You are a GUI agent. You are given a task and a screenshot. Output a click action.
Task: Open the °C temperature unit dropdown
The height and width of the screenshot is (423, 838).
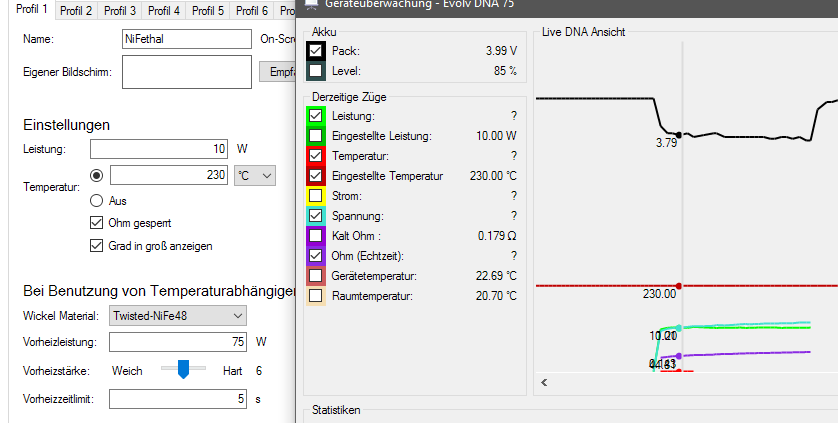[254, 176]
